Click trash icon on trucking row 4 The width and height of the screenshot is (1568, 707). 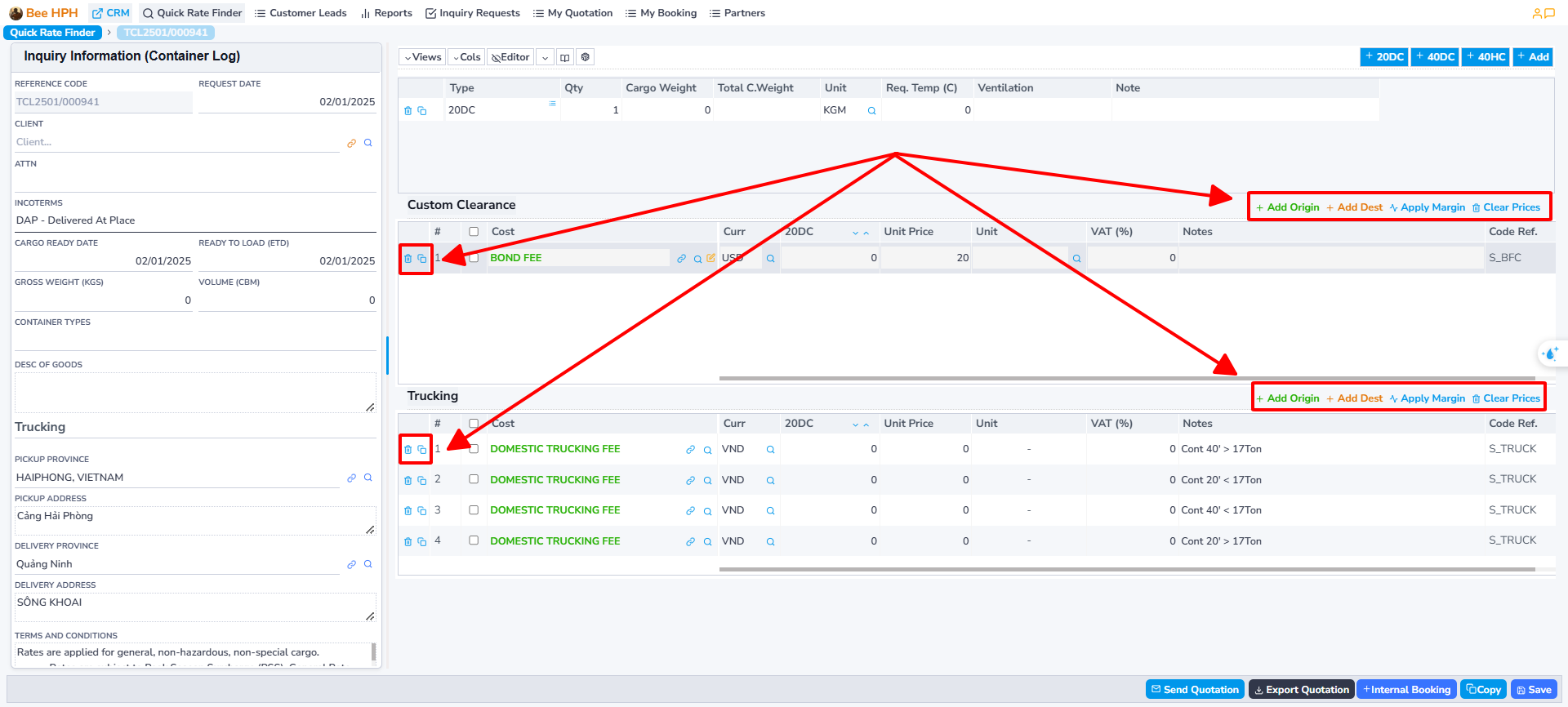click(408, 542)
